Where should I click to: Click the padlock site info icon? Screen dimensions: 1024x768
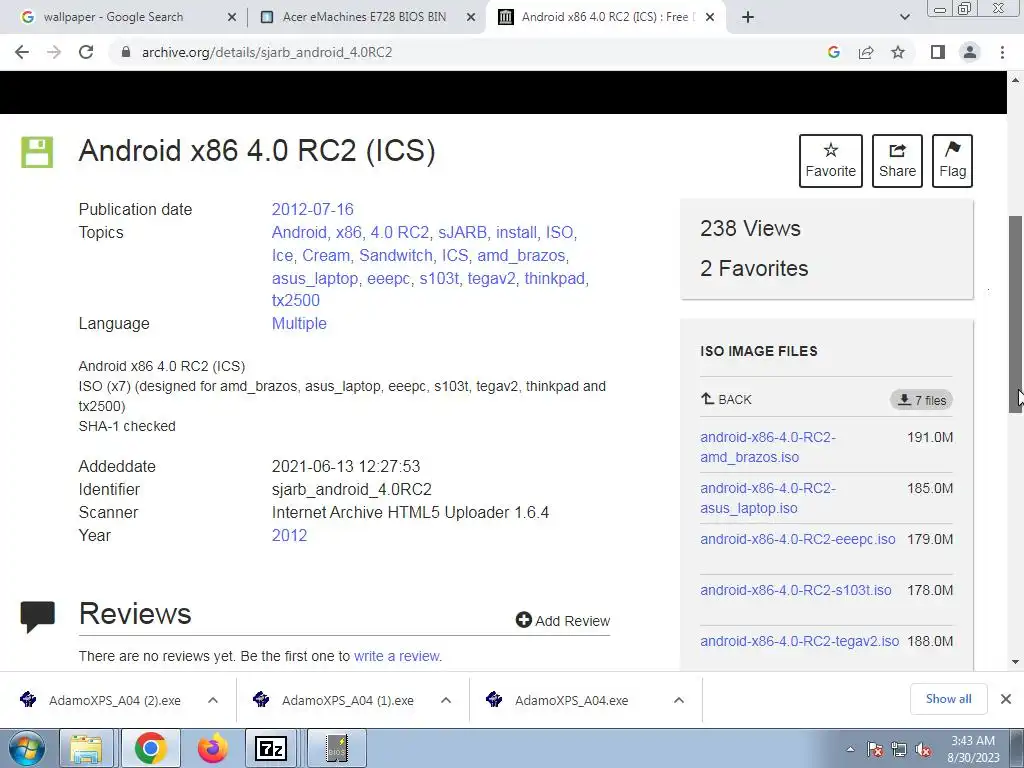[126, 52]
